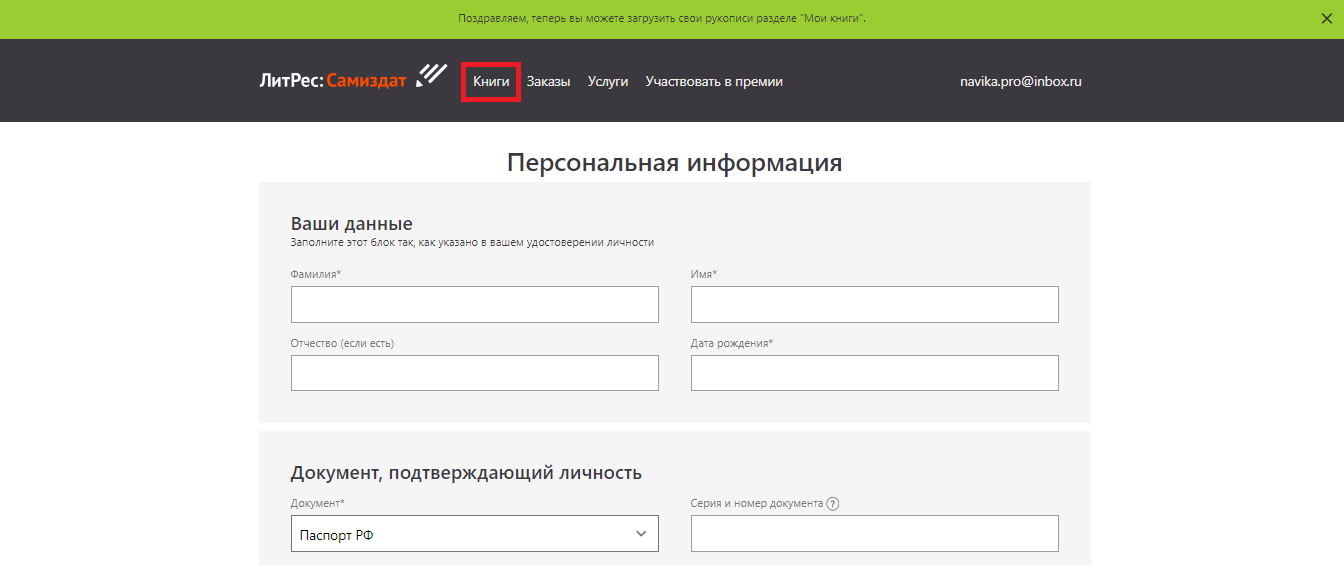Open the Книги menu item
1344x565 pixels.
point(491,82)
